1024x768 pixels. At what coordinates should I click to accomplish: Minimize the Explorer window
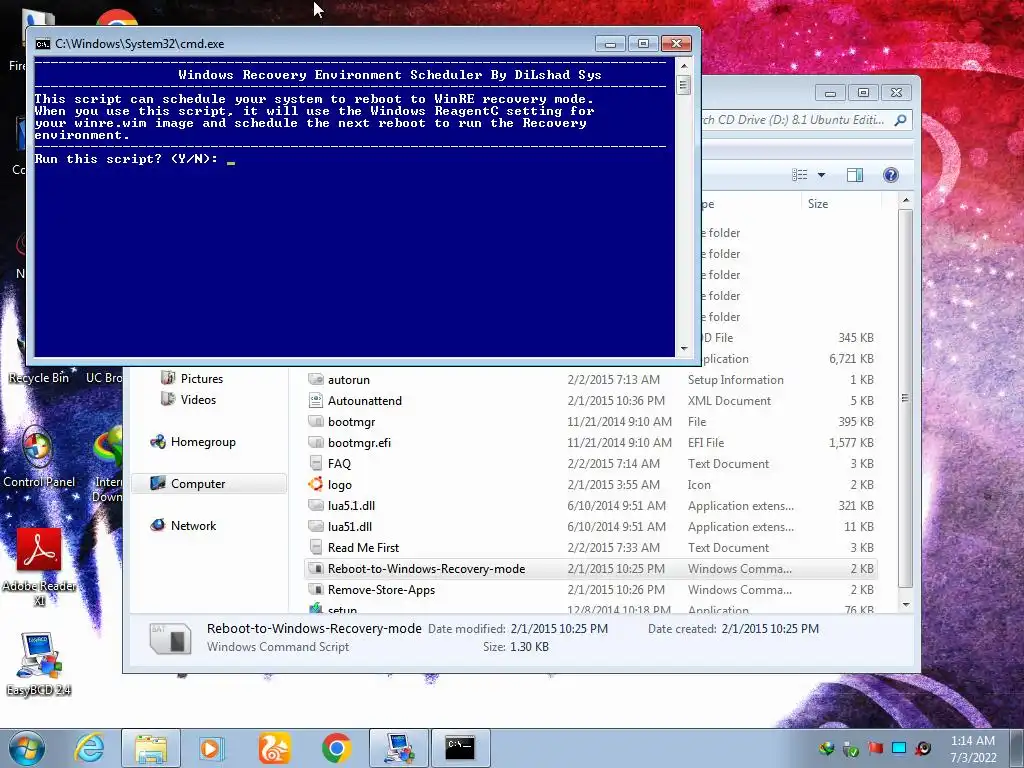coord(830,93)
